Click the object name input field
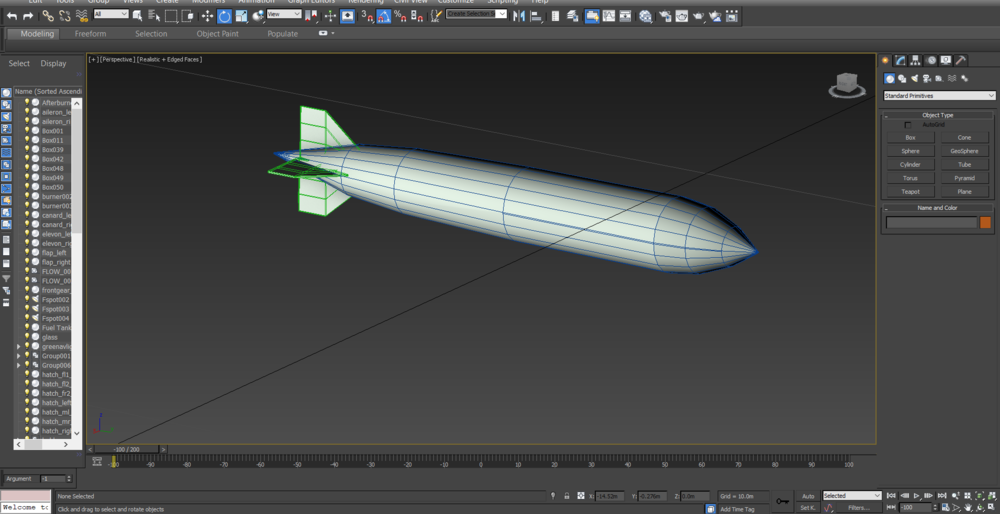The image size is (1000, 514). (x=932, y=223)
